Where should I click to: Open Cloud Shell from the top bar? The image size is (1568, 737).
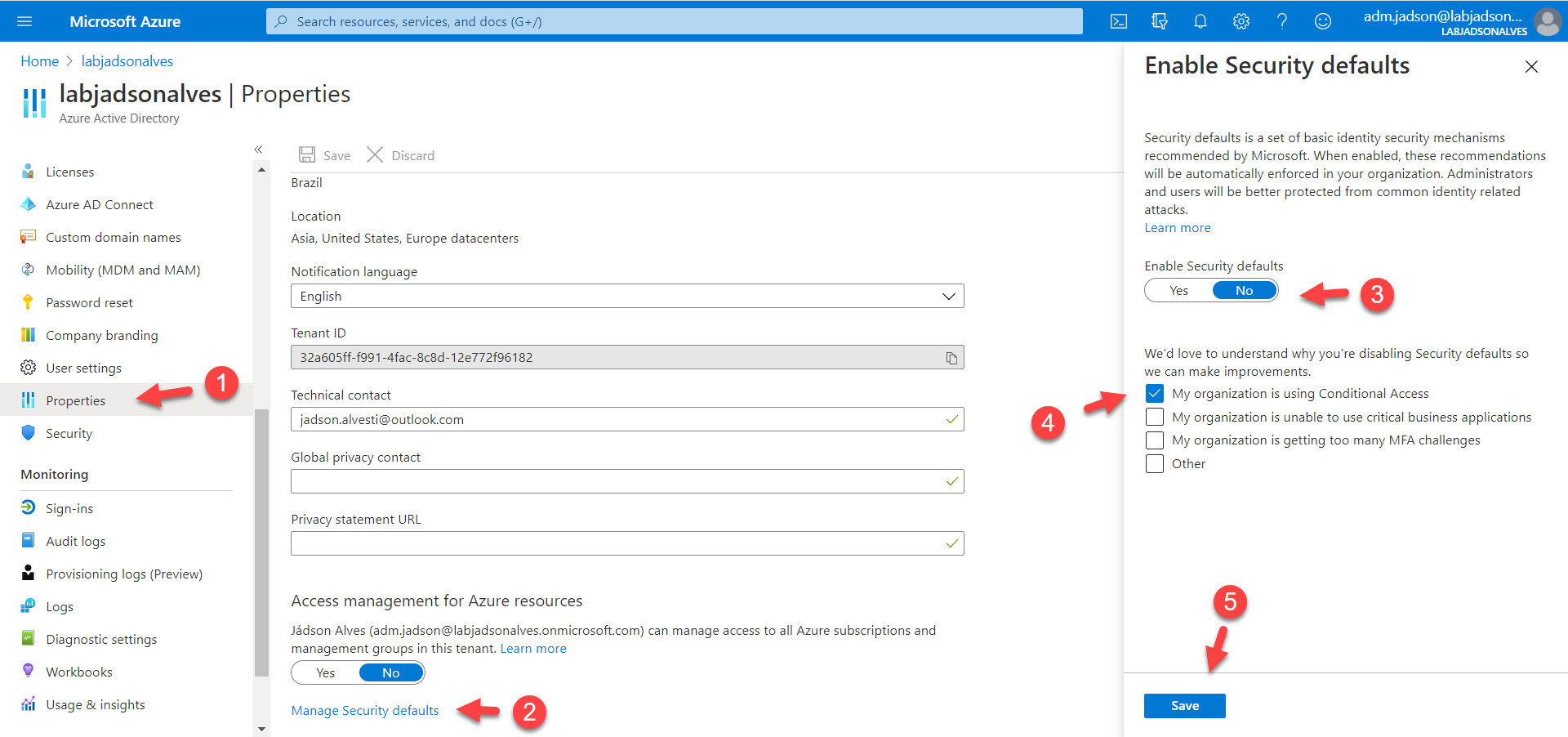pos(1119,21)
